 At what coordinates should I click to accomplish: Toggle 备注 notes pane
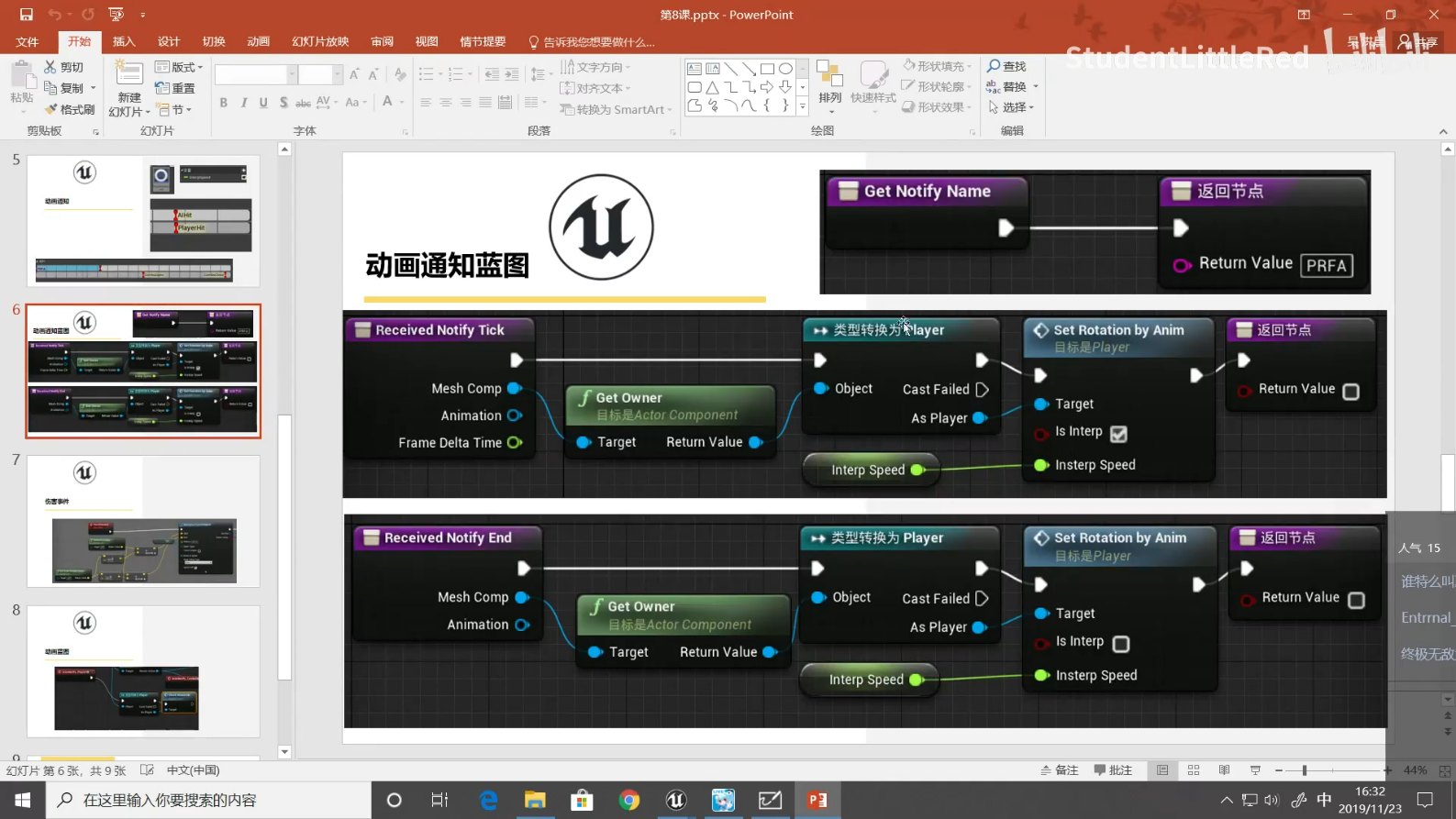pos(1060,770)
